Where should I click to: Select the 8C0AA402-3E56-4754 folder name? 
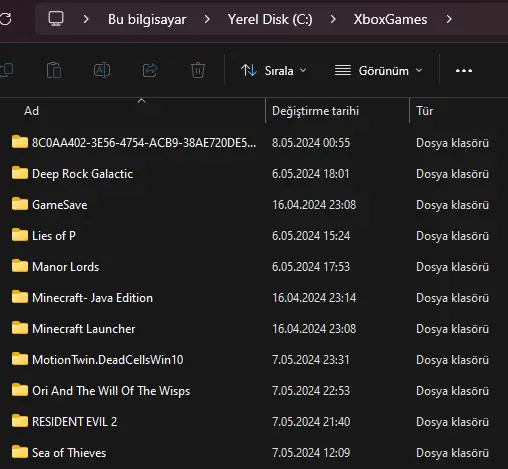[x=144, y=143]
